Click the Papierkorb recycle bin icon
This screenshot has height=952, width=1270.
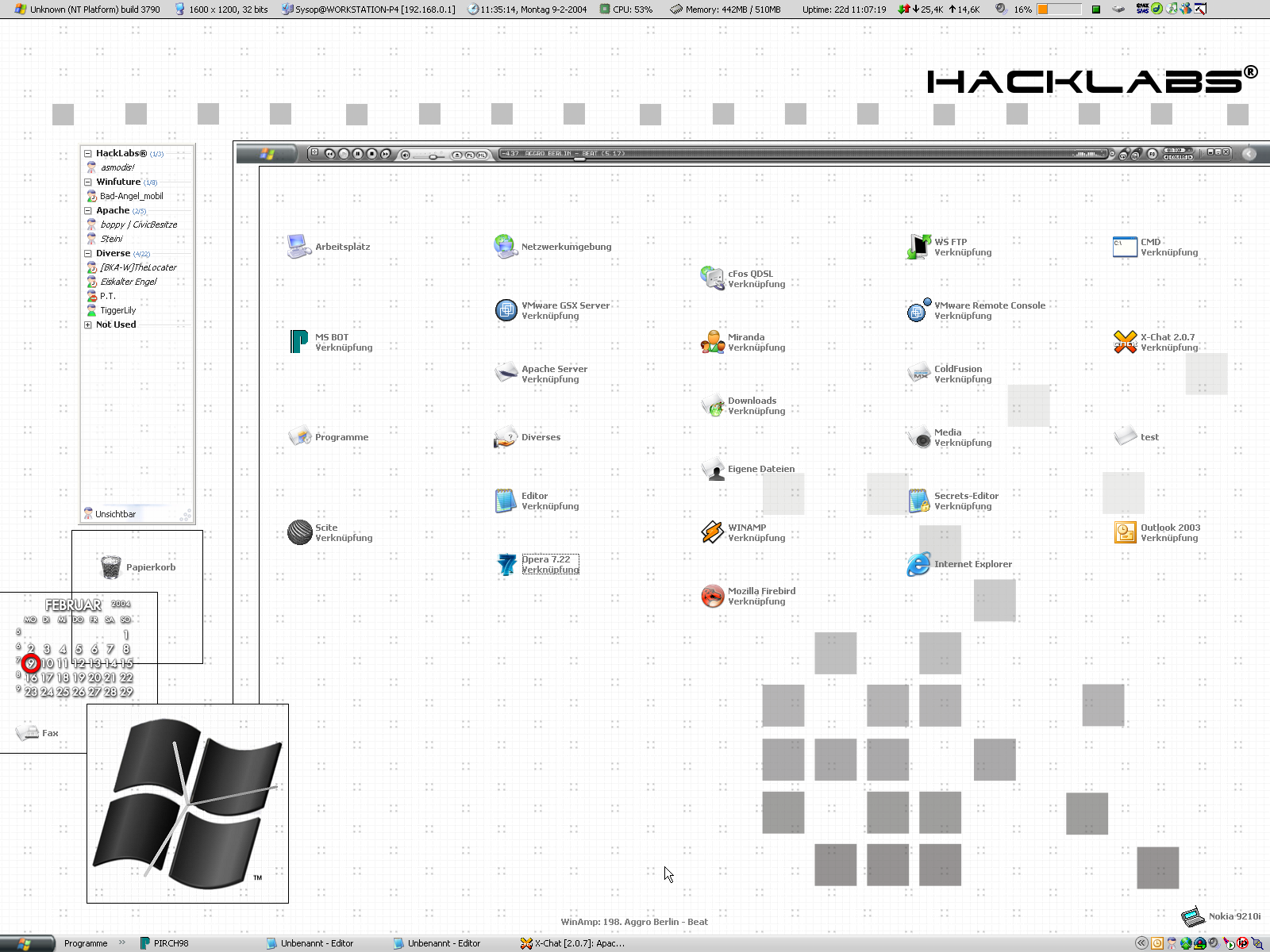[x=111, y=567]
